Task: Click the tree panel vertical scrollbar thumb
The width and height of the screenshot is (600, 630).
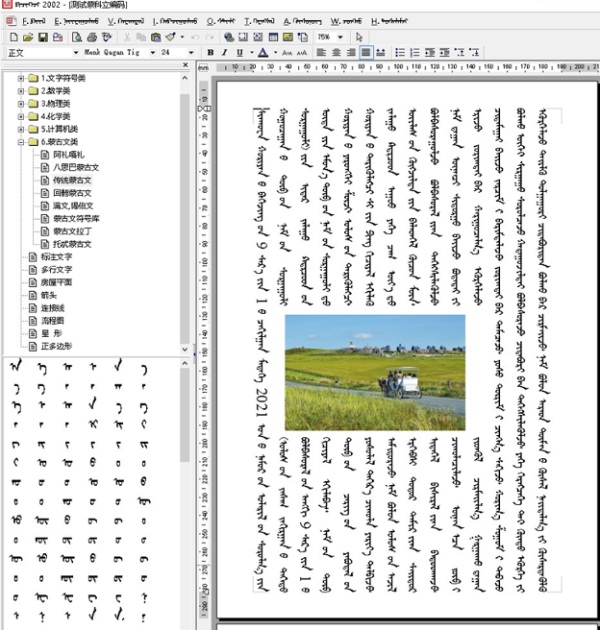Action: pos(184,217)
